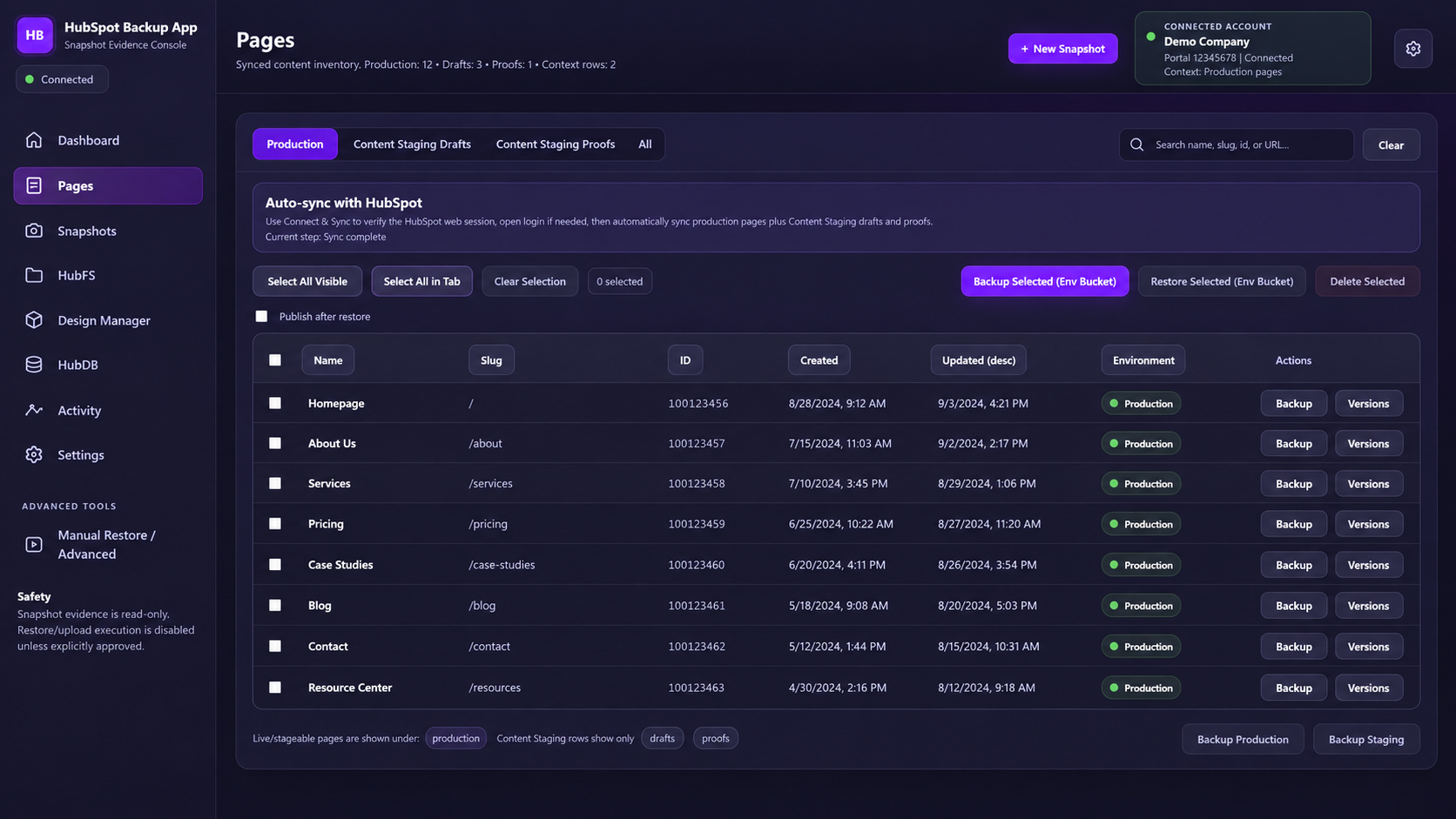Click the search name, slug, id field
This screenshot has width=1456, height=819.
[1236, 144]
